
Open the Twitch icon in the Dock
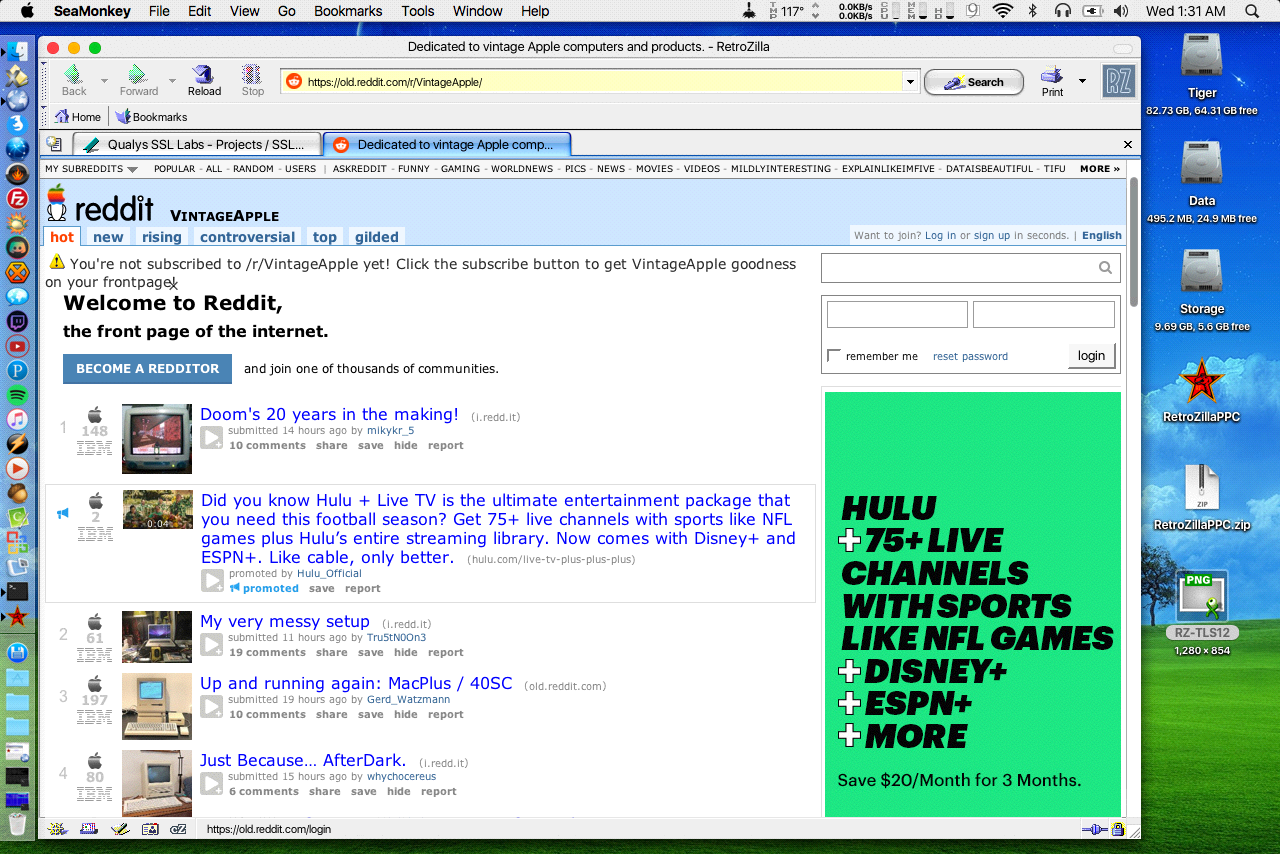point(17,322)
